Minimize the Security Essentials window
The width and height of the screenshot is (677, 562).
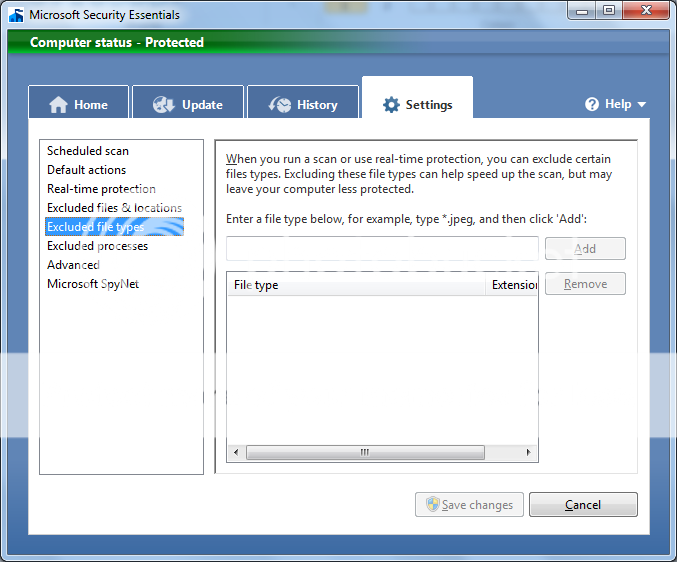pos(582,11)
